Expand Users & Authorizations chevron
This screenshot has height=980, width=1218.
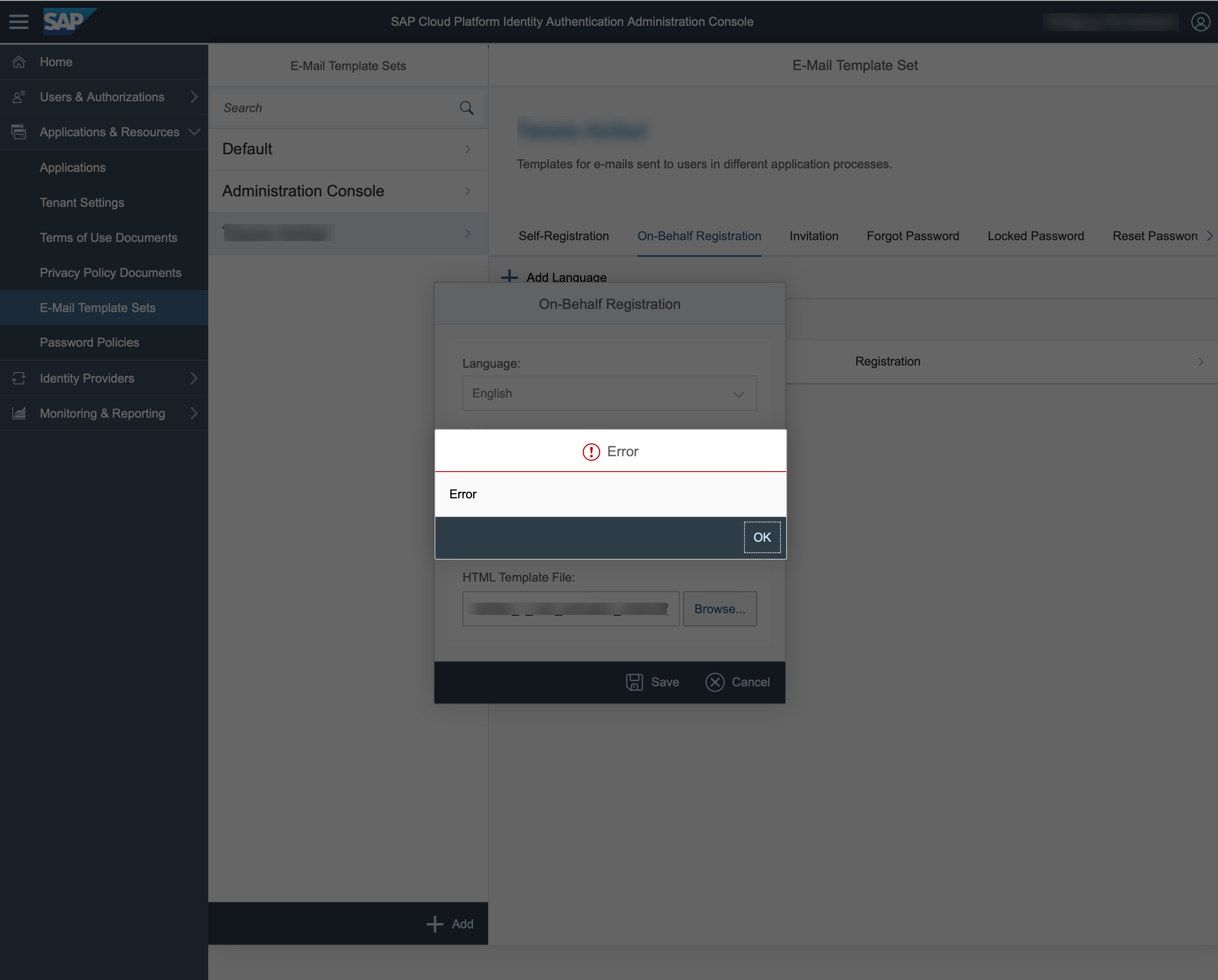coord(194,97)
